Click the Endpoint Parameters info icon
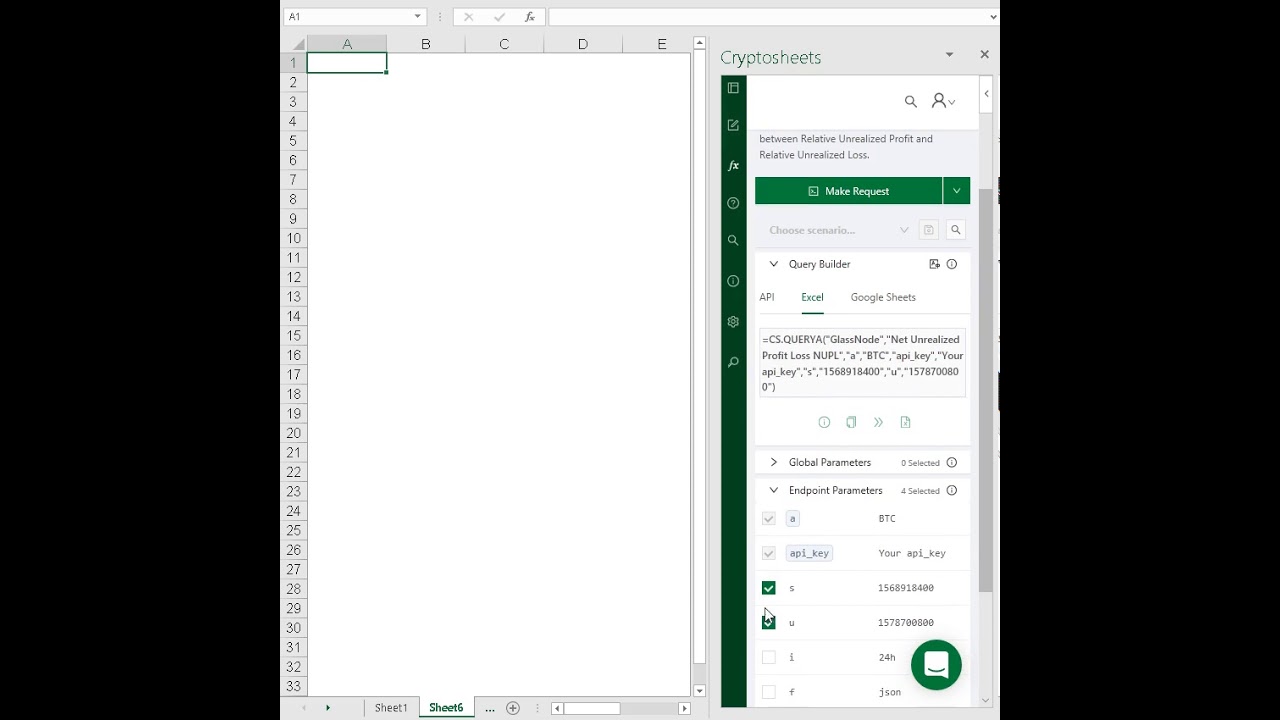 coord(952,491)
